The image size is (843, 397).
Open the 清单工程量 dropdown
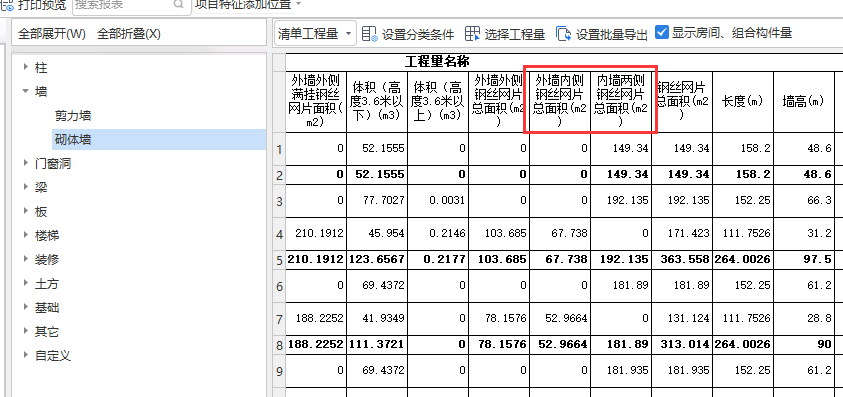[315, 34]
